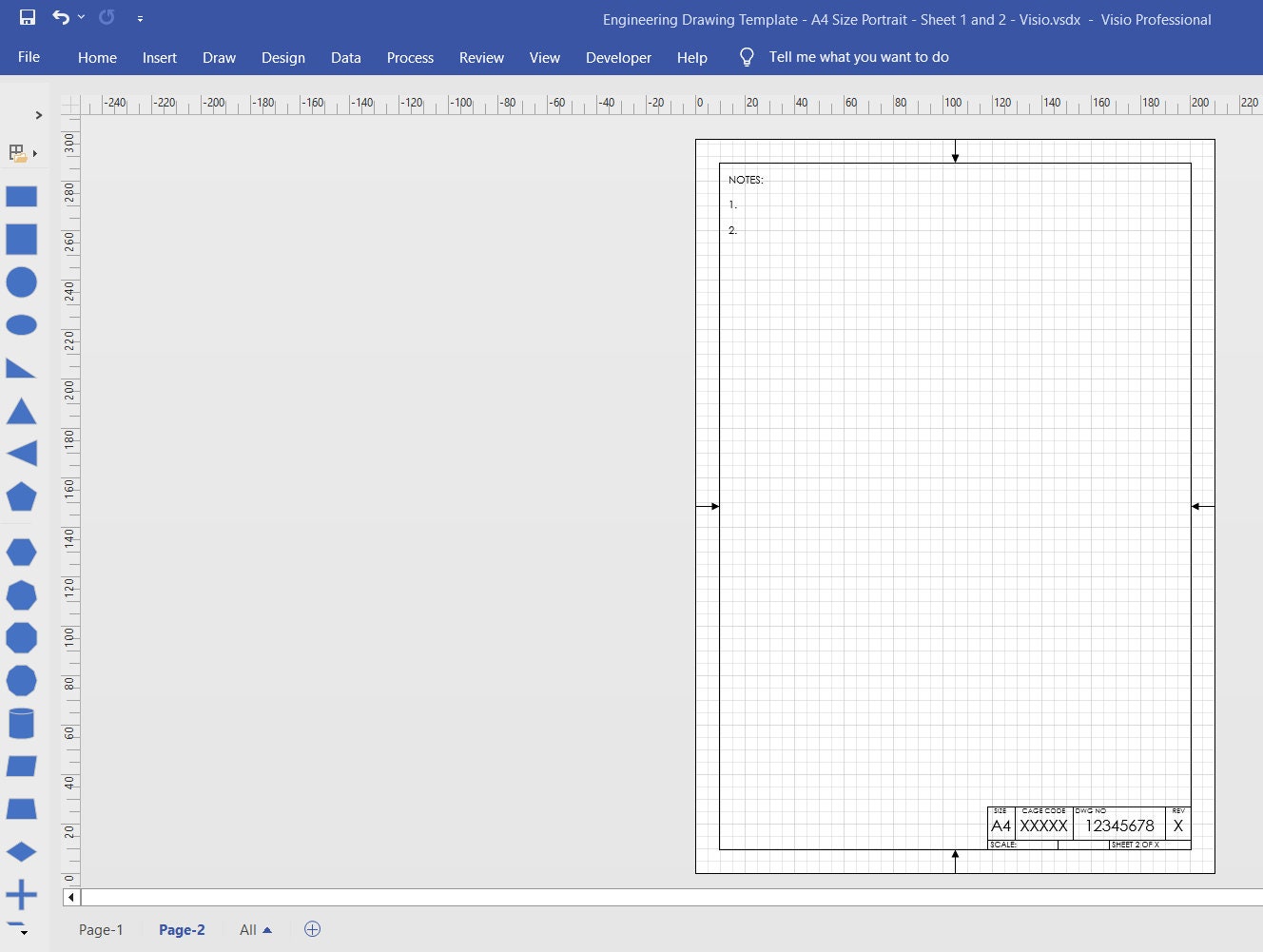Add a new page with the plus button
The height and width of the screenshot is (952, 1263).
pyautogui.click(x=312, y=929)
